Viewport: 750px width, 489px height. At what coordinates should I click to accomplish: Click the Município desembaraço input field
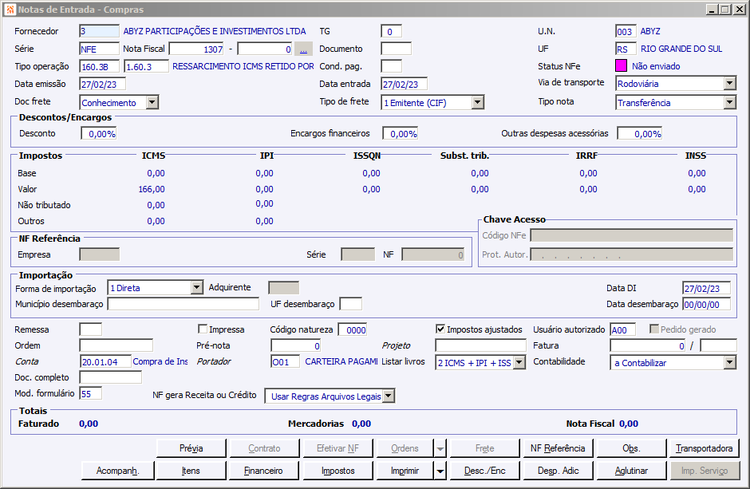click(183, 304)
